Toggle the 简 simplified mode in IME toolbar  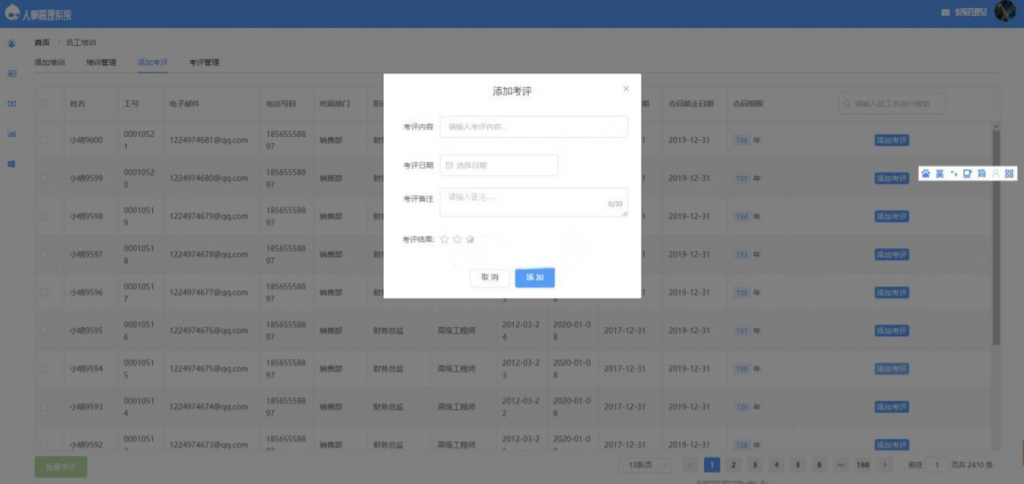(982, 174)
